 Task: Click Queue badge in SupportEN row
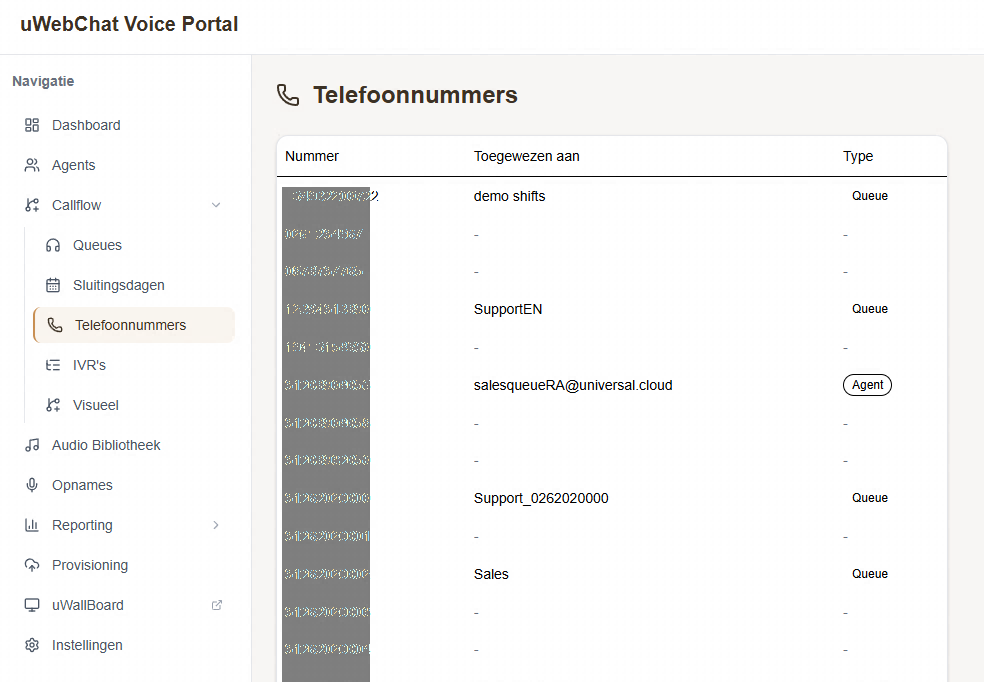(870, 309)
